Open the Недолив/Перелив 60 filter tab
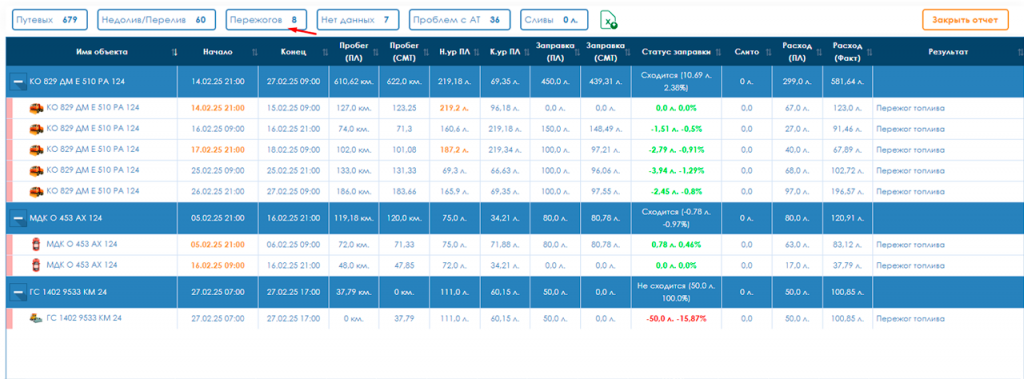Screen dimensions: 1024x379 (x=156, y=20)
